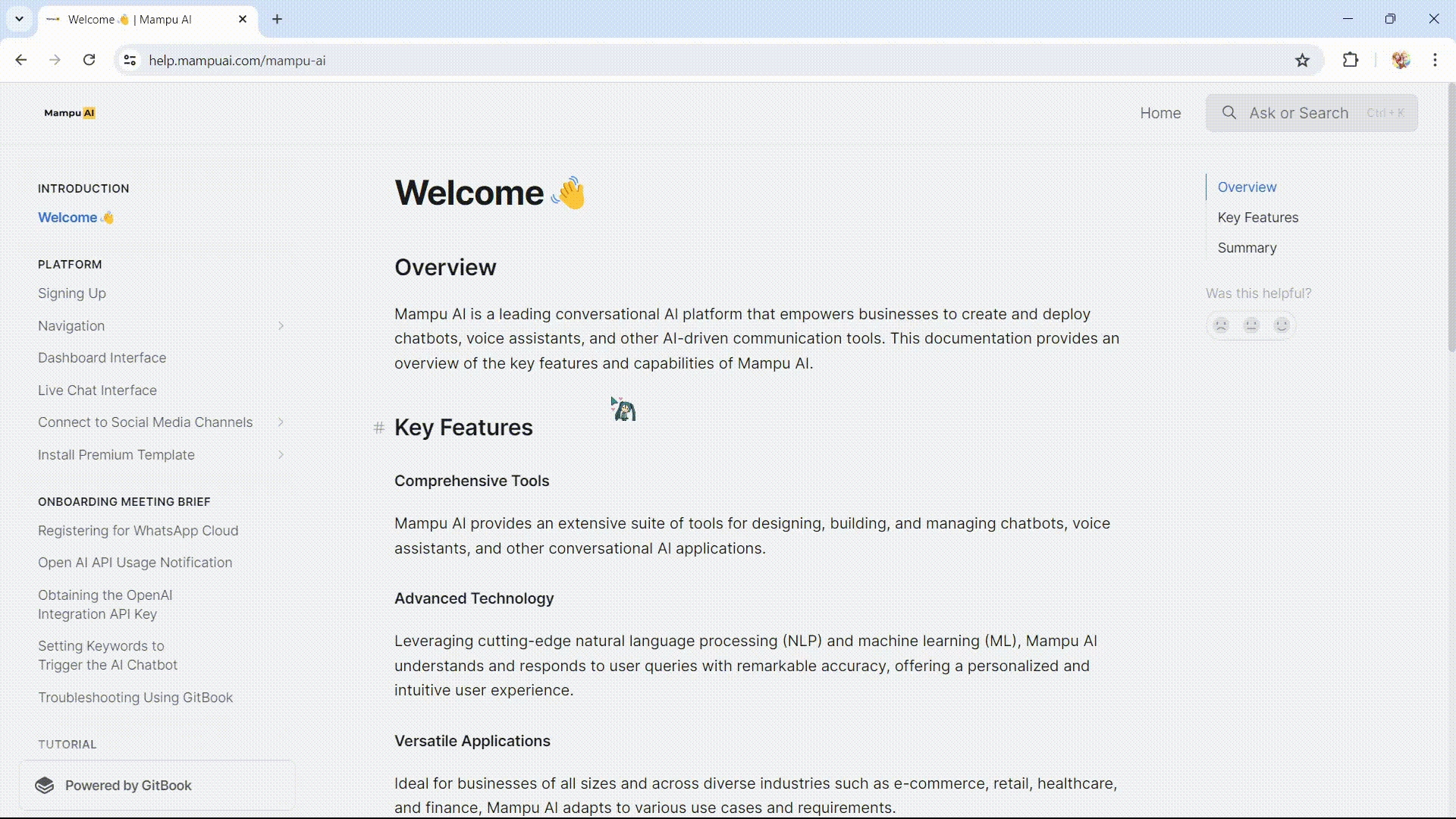Screen dimensions: 1456x819
Task: Expand Connect to Social Media Channels
Action: tap(281, 422)
